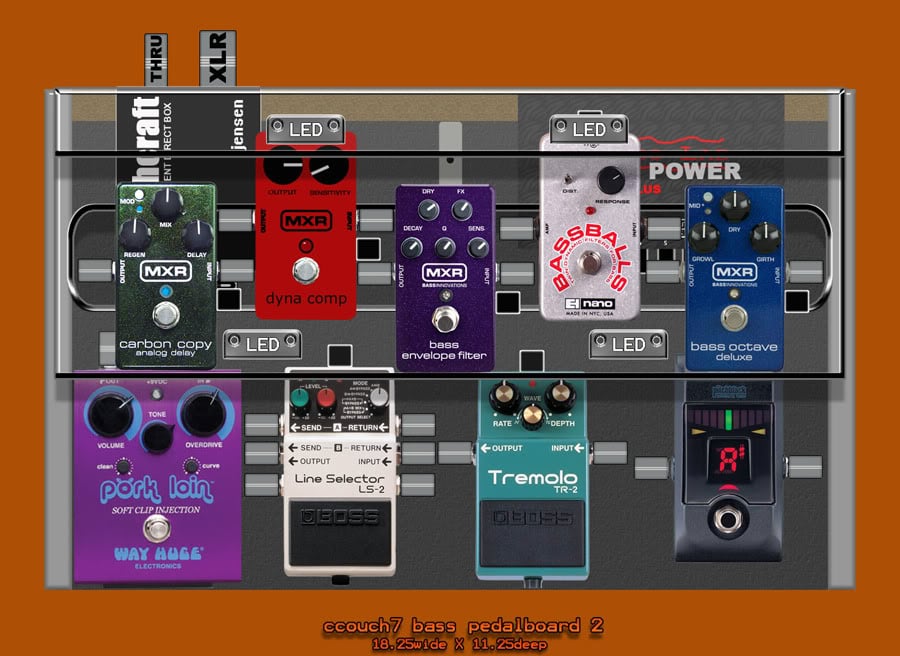900x656 pixels.
Task: Click the '18.25wide X 11.25deep' dimensions text
Action: 459,645
